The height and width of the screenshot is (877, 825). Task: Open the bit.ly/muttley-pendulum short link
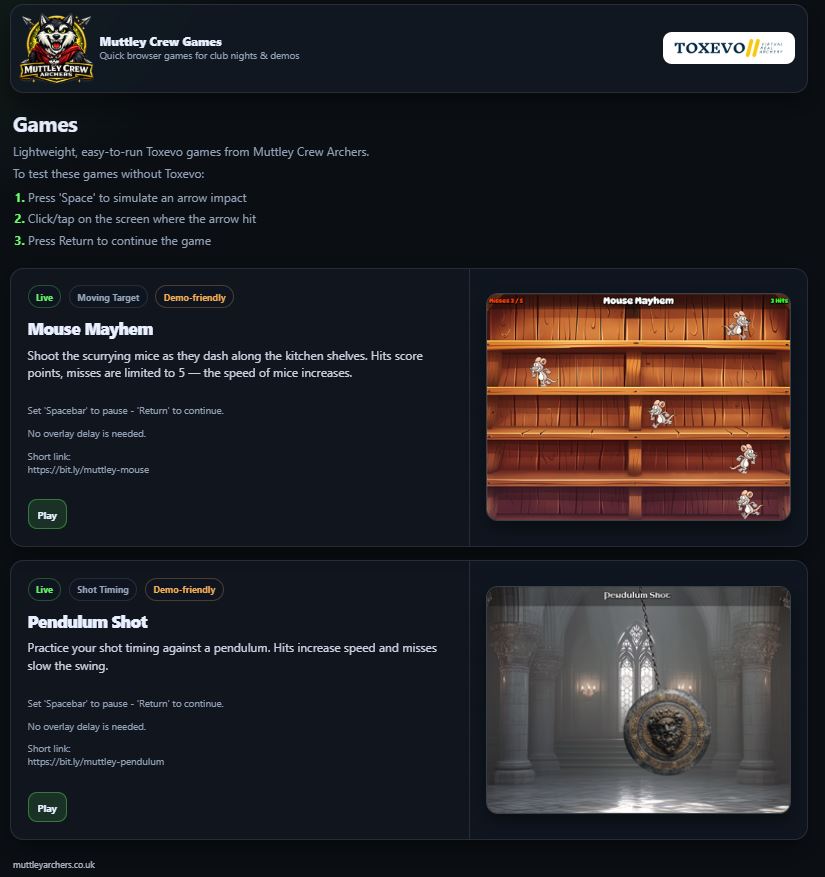[96, 762]
